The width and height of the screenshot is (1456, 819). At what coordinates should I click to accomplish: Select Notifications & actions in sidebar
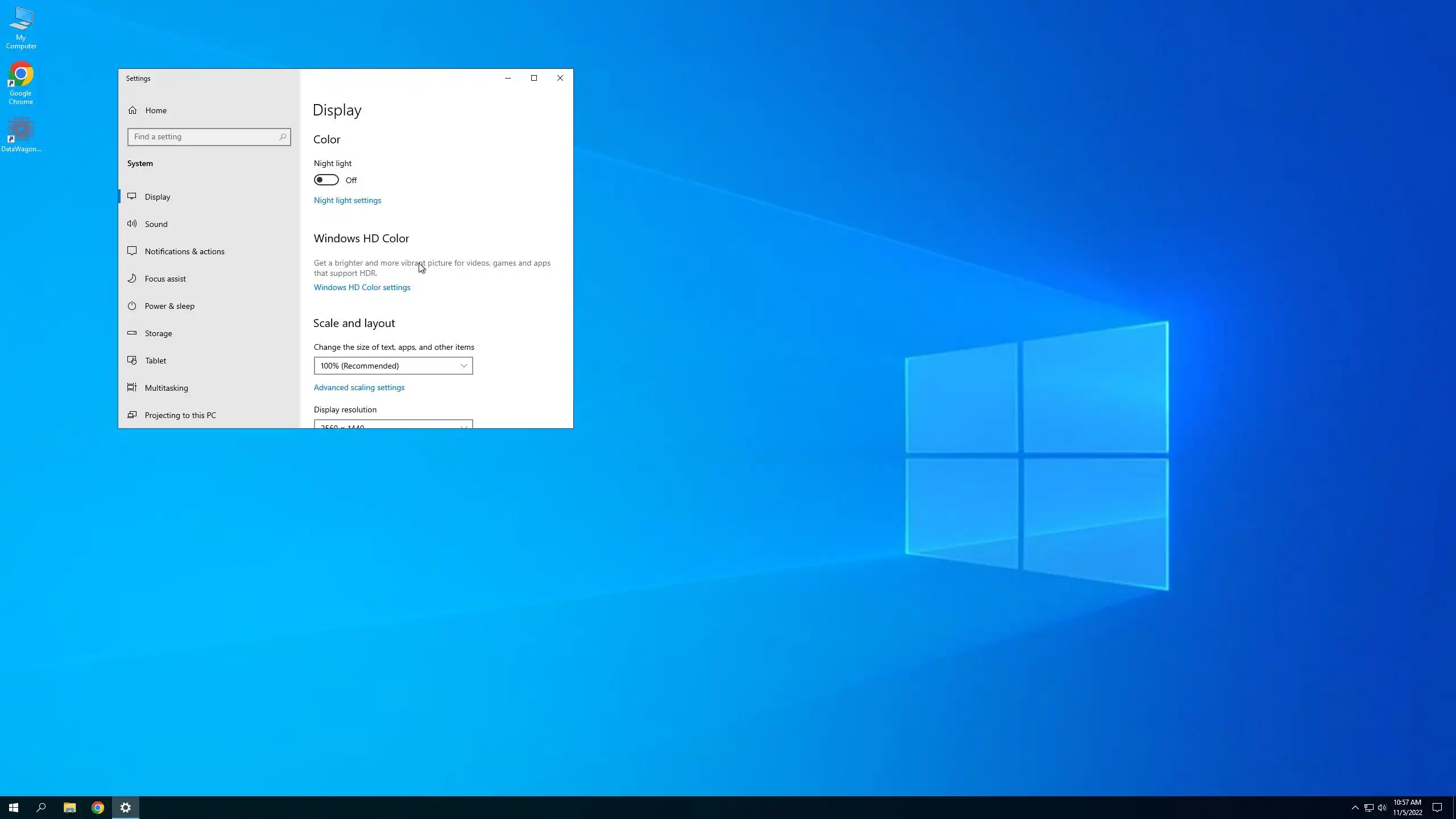(x=184, y=251)
